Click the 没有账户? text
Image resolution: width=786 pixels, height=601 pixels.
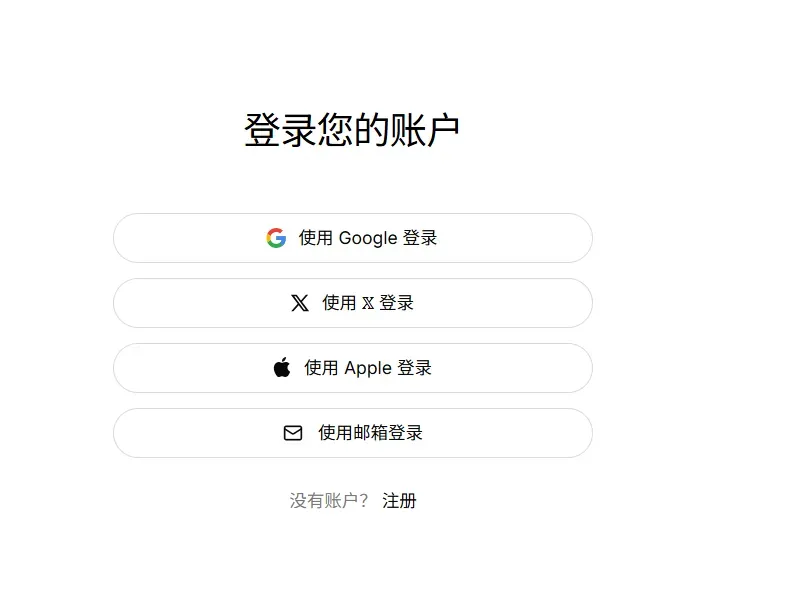tap(329, 500)
